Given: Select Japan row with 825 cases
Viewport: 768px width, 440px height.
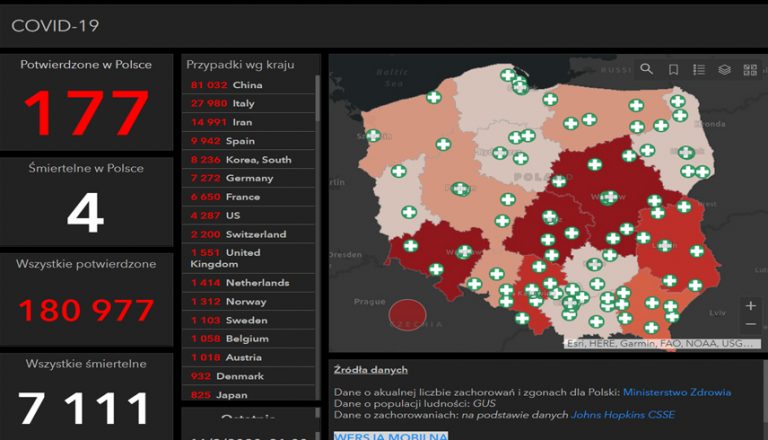Looking at the screenshot, I should (x=249, y=393).
